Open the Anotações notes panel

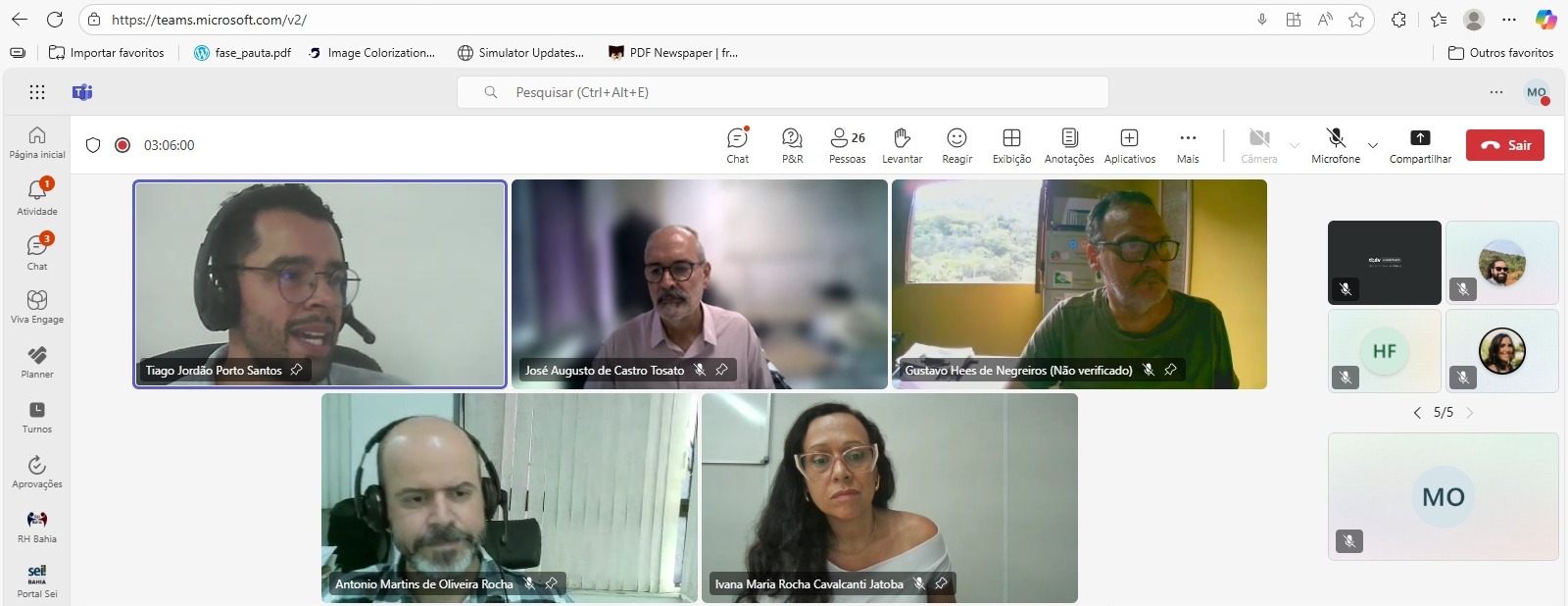(1069, 144)
